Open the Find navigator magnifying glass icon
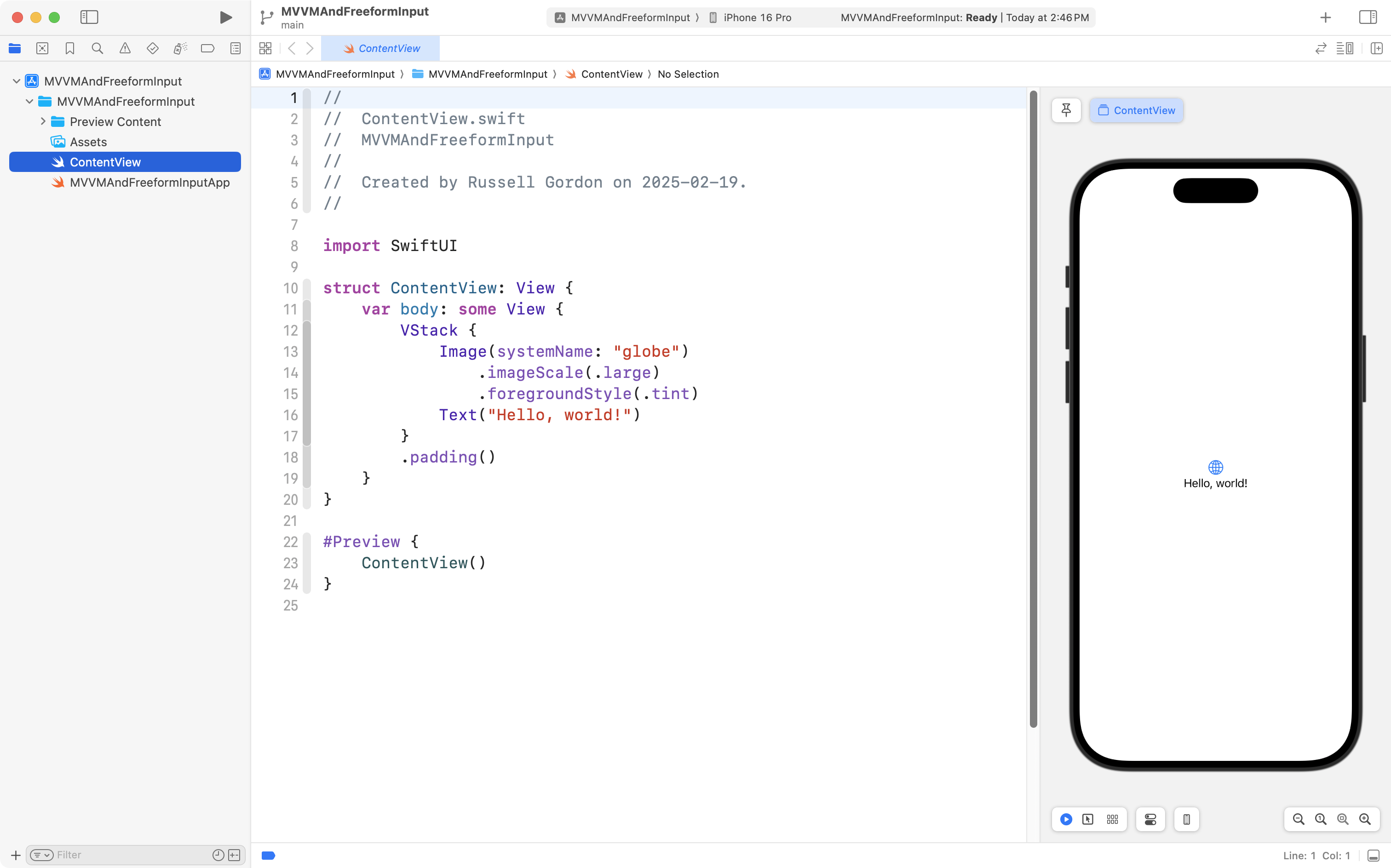This screenshot has height=868, width=1391. [x=97, y=48]
